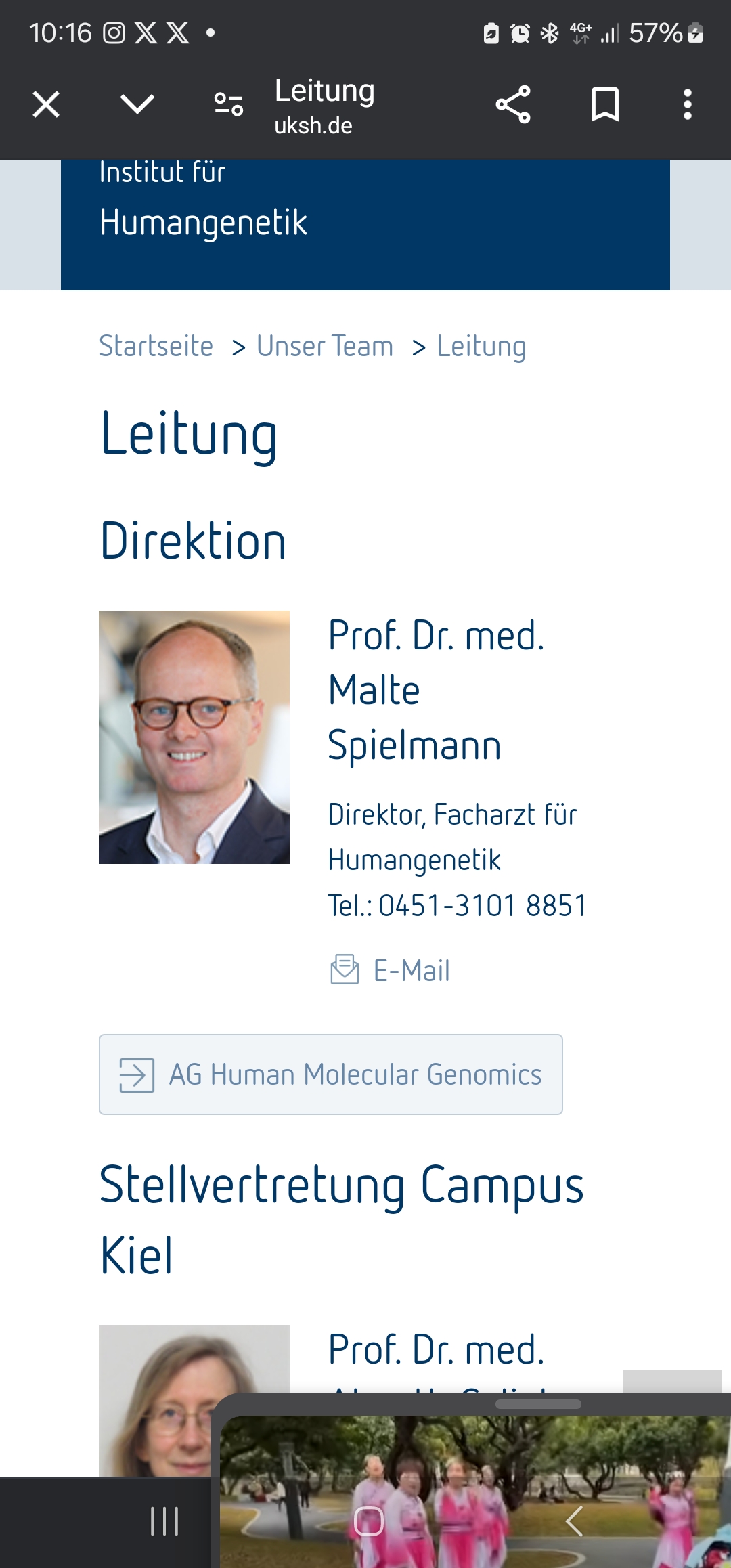Click arrow icon in AG Genomics button
Screen dimensions: 731x1568
[x=137, y=1074]
